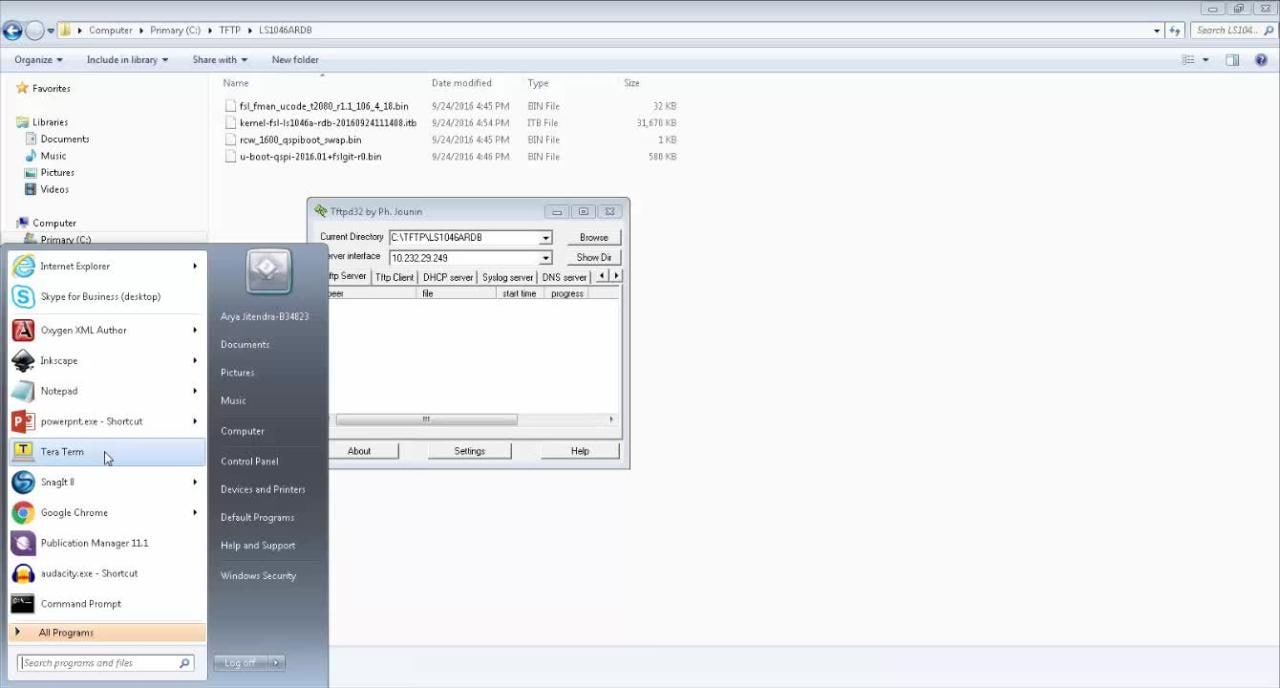
Task: Launch Tera Term from Start menu
Action: (x=62, y=452)
